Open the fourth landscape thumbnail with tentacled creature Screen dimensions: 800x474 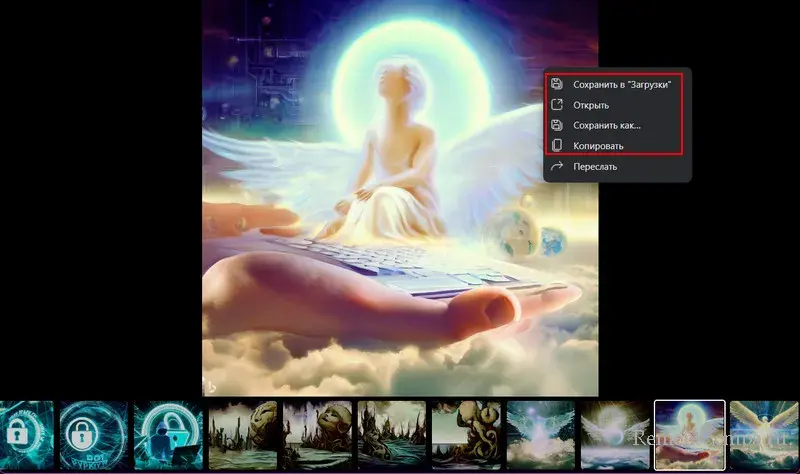tap(465, 435)
